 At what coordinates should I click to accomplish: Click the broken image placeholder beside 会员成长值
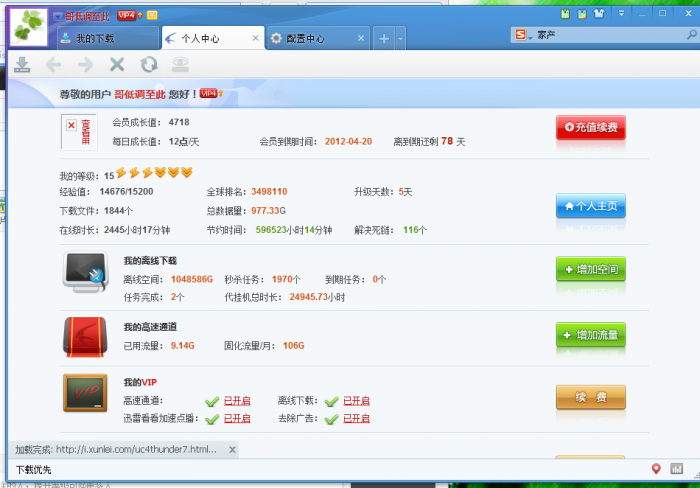point(79,132)
